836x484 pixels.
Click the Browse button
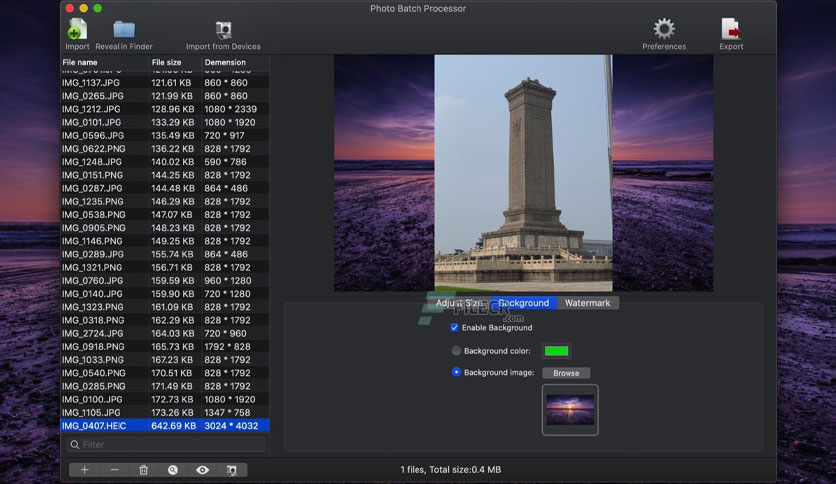pos(566,373)
